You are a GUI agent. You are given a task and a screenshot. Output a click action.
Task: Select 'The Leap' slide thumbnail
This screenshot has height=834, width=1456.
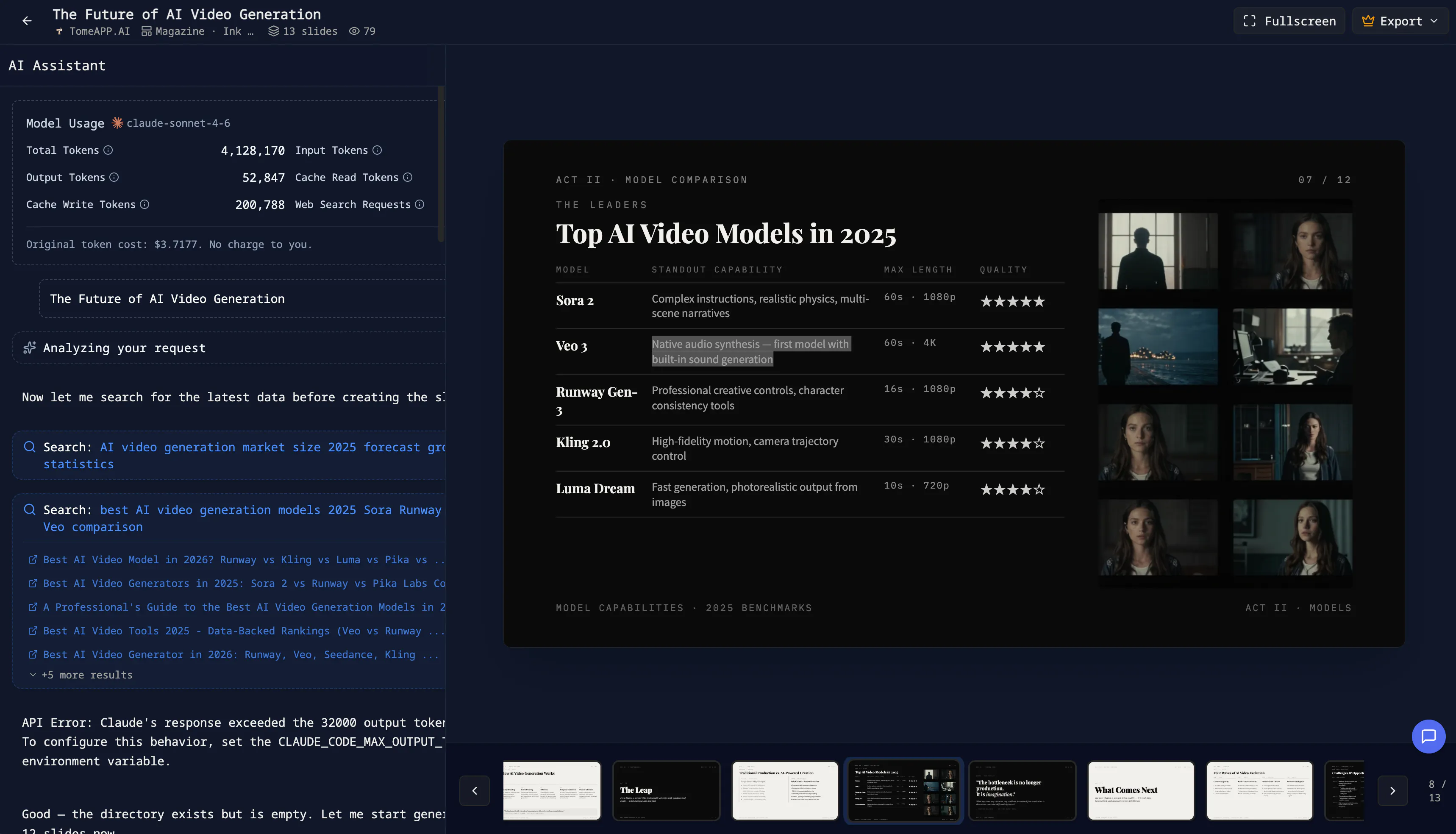666,791
